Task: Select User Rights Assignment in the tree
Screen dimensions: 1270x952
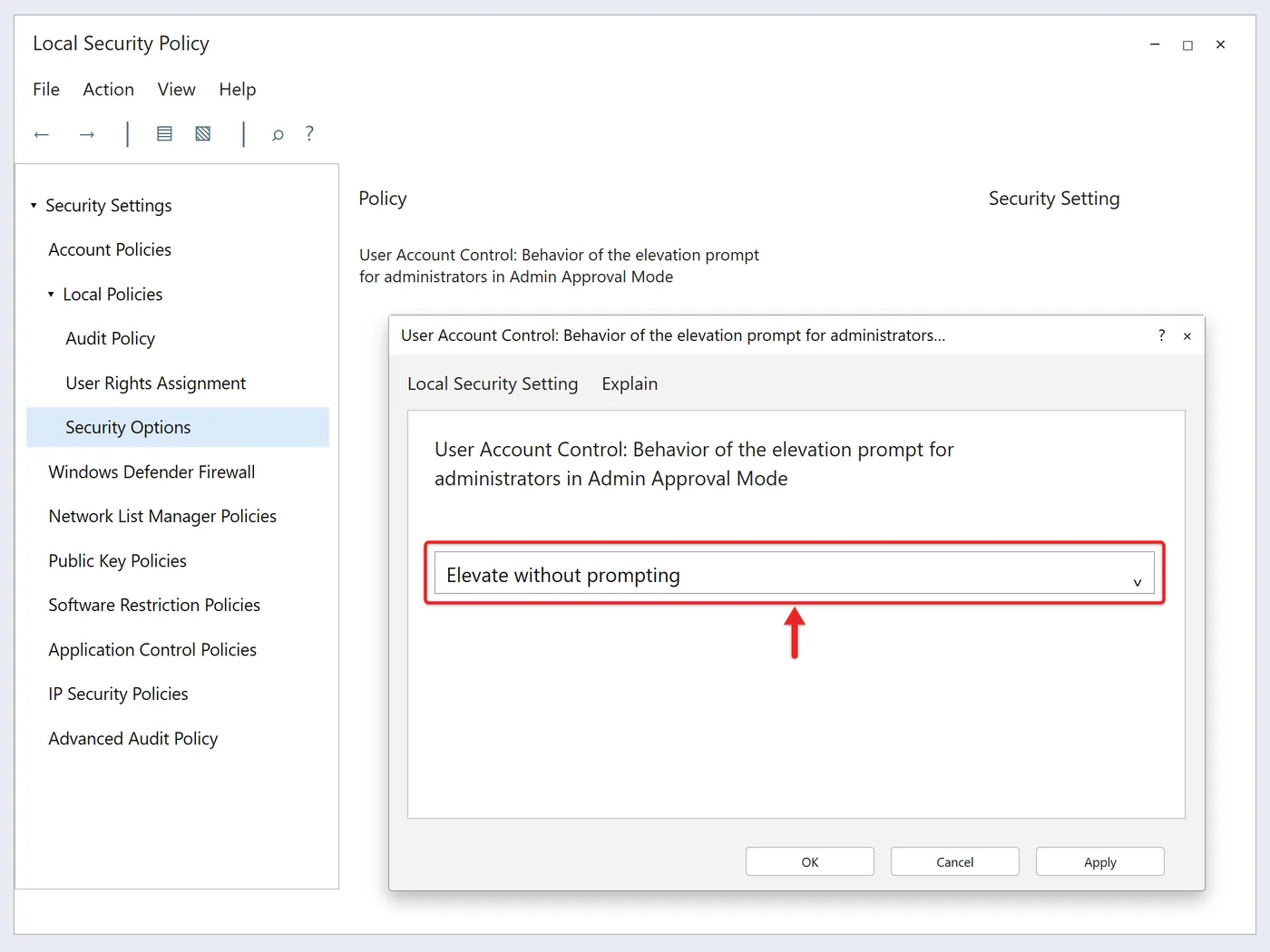Action: 156,384
